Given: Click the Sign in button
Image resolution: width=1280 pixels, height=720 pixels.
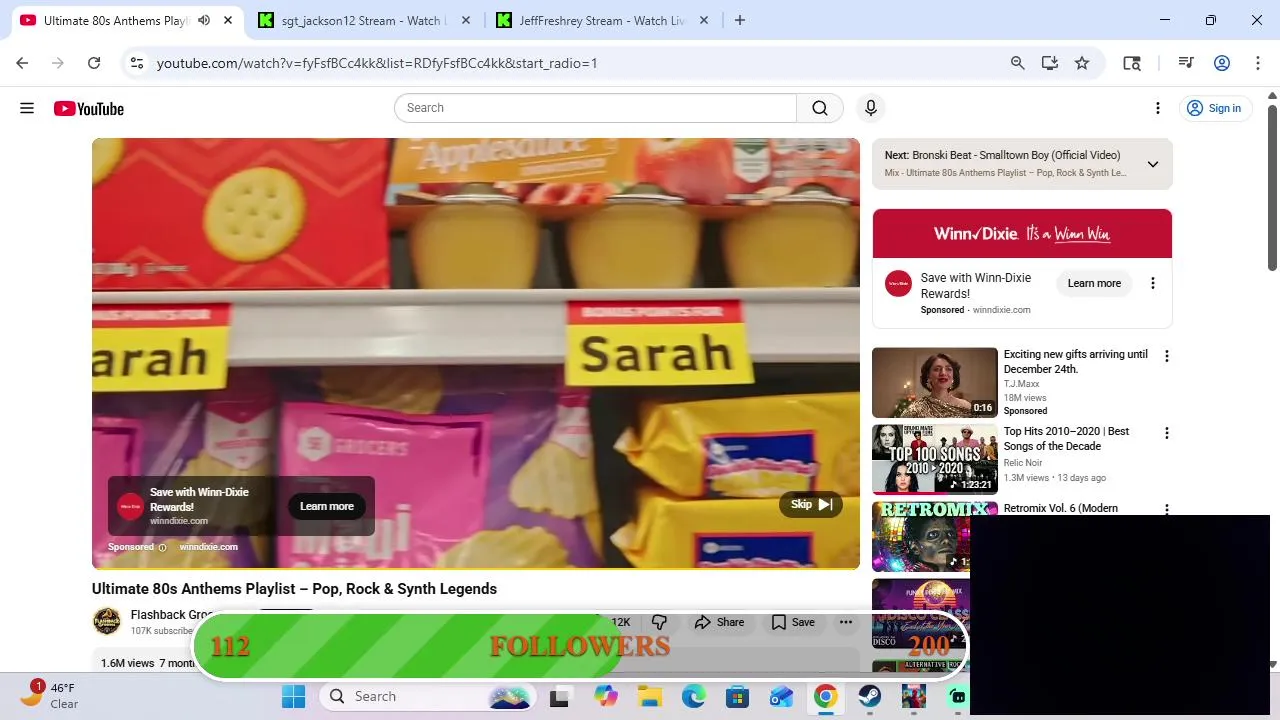Looking at the screenshot, I should coord(1214,108).
